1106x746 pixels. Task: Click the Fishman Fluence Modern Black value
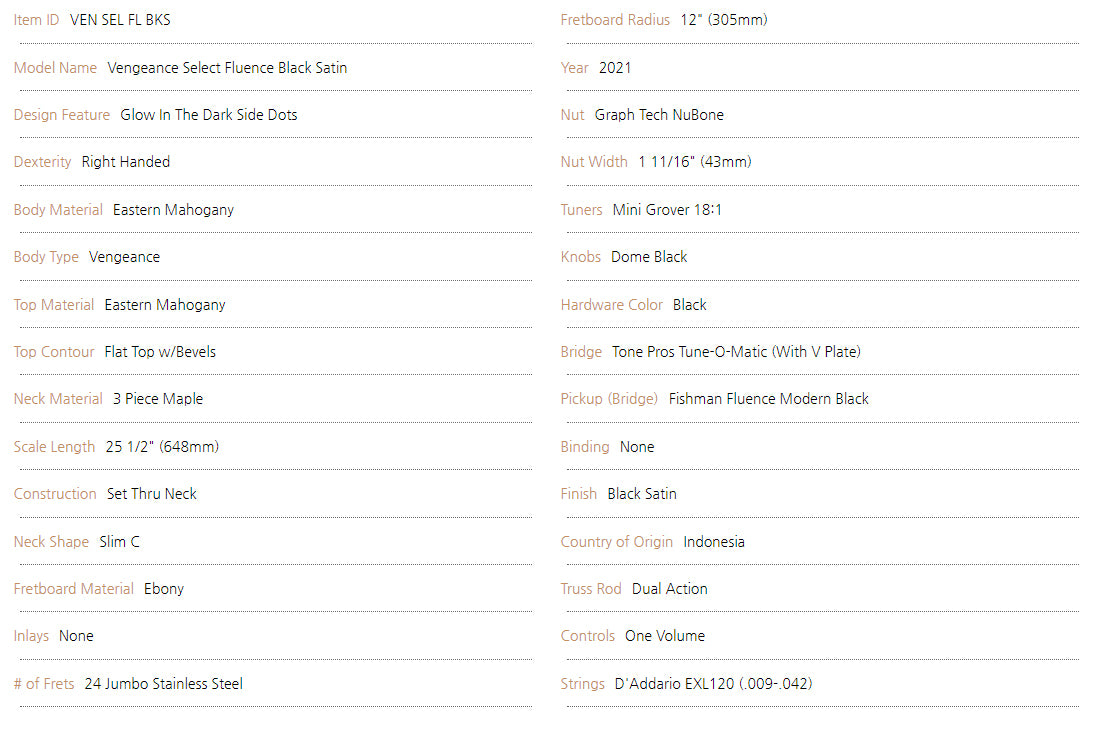pyautogui.click(x=768, y=399)
